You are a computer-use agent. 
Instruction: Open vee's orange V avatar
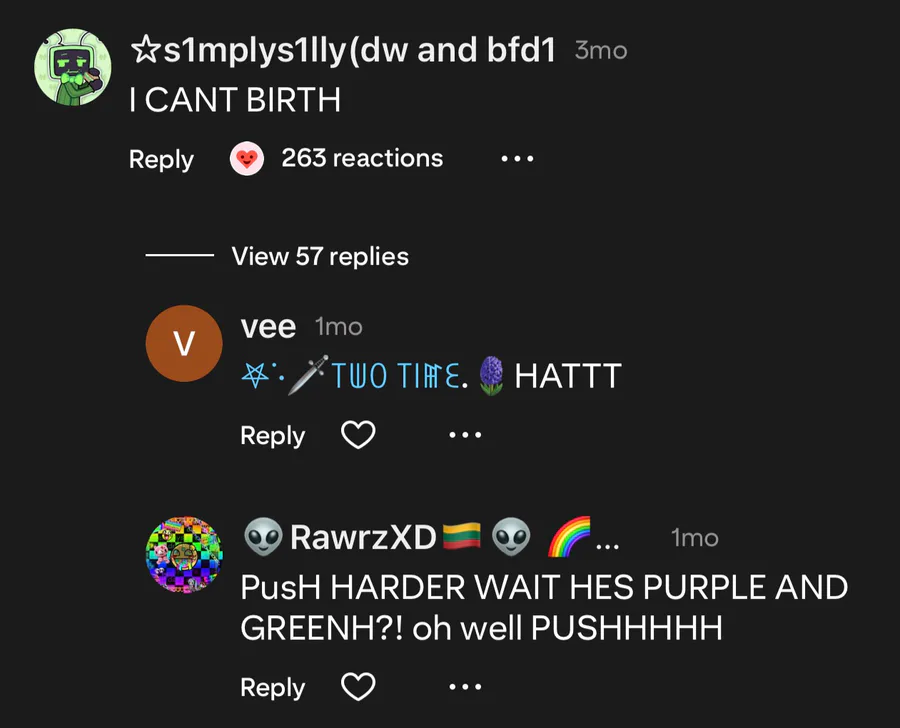click(184, 343)
